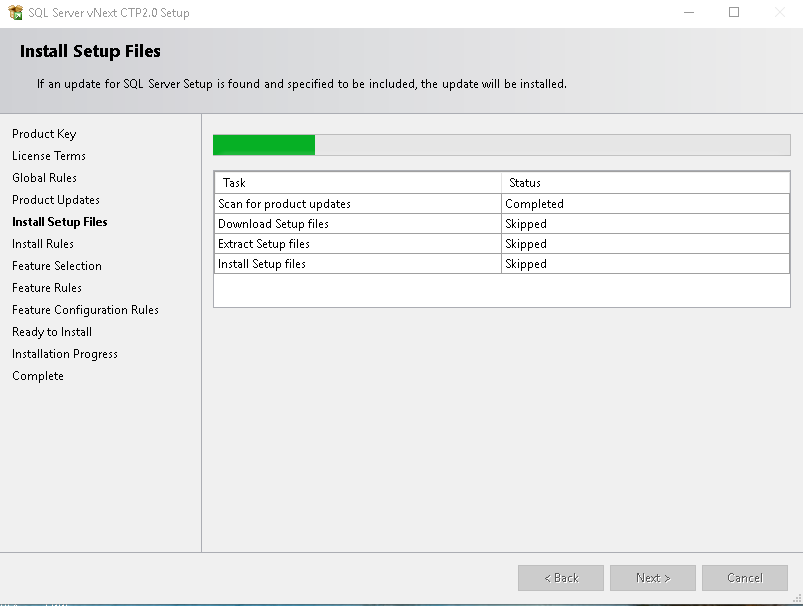Click "Feature Configuration Rules" in the sidebar
803x606 pixels.
(x=85, y=309)
